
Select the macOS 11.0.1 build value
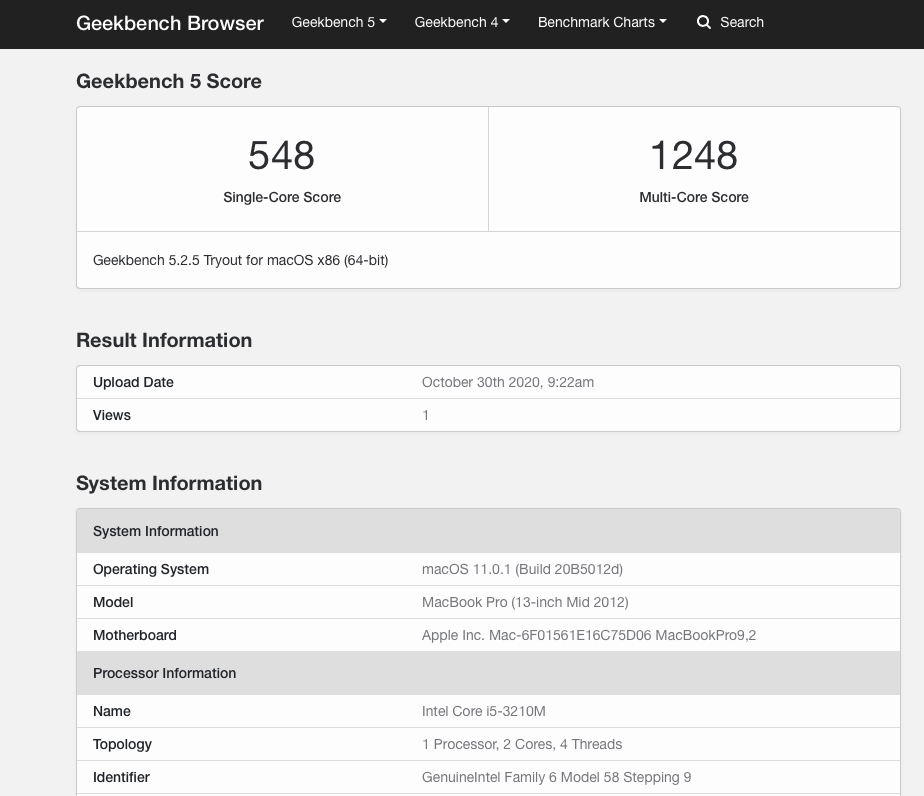pyautogui.click(x=522, y=569)
